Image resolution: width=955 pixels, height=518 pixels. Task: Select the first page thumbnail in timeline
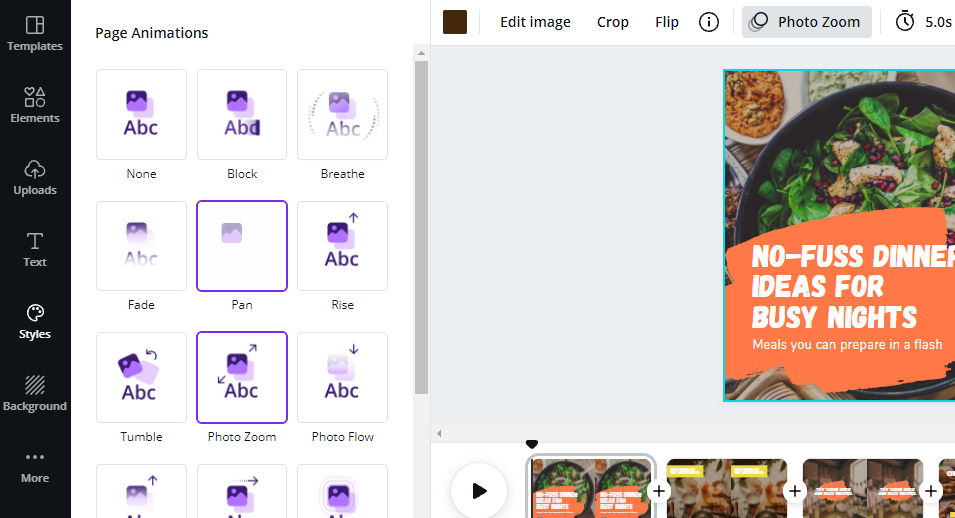591,488
